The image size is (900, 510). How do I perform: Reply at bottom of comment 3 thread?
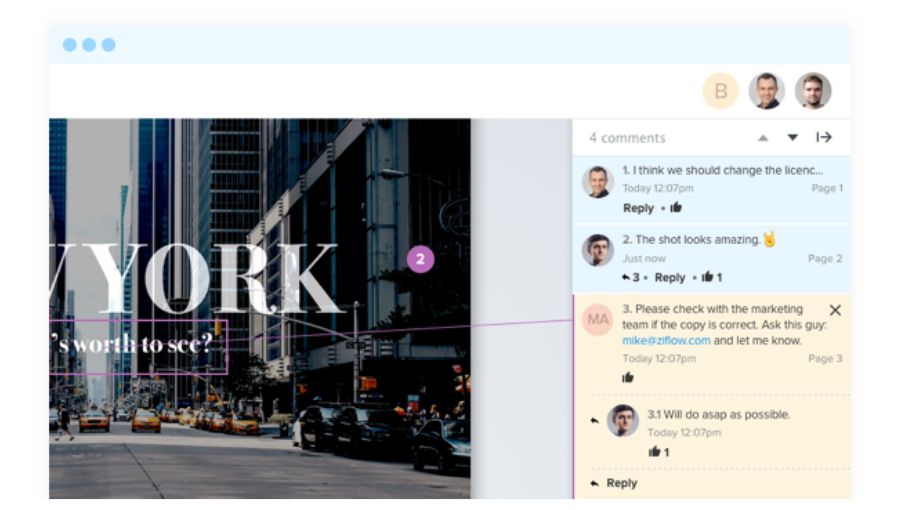point(621,483)
